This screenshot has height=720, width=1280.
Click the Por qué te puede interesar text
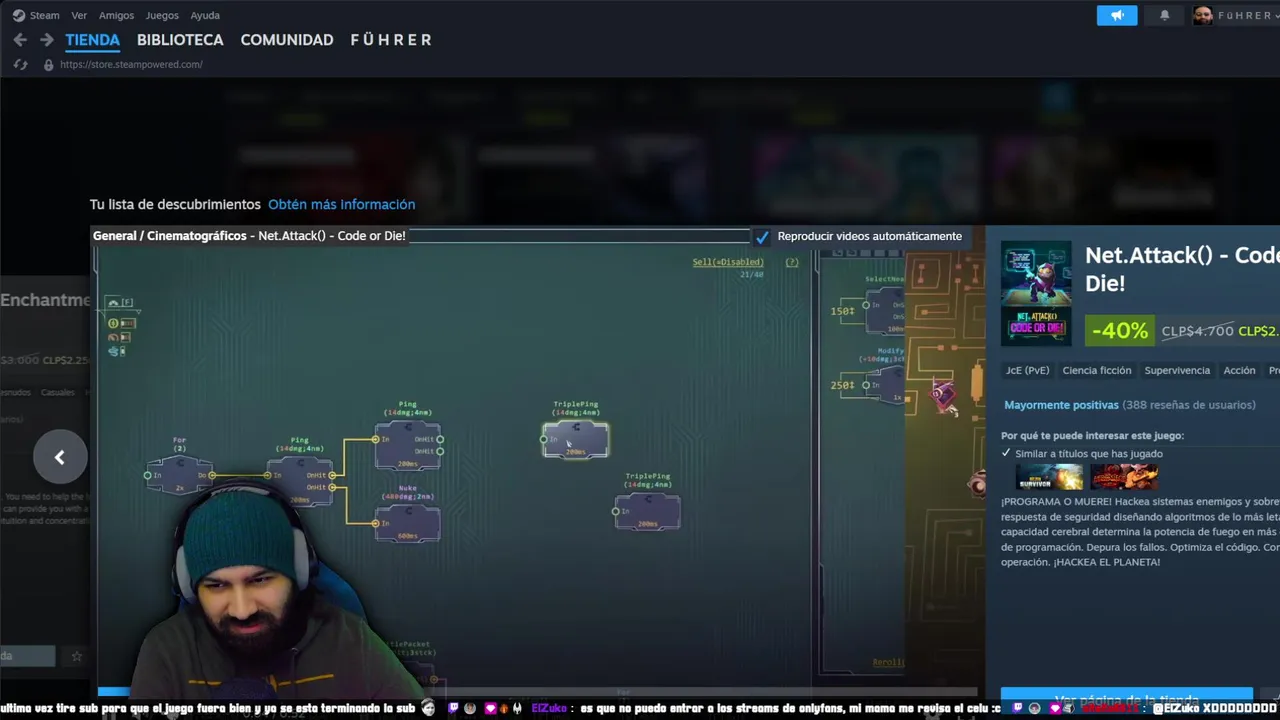coord(1092,436)
